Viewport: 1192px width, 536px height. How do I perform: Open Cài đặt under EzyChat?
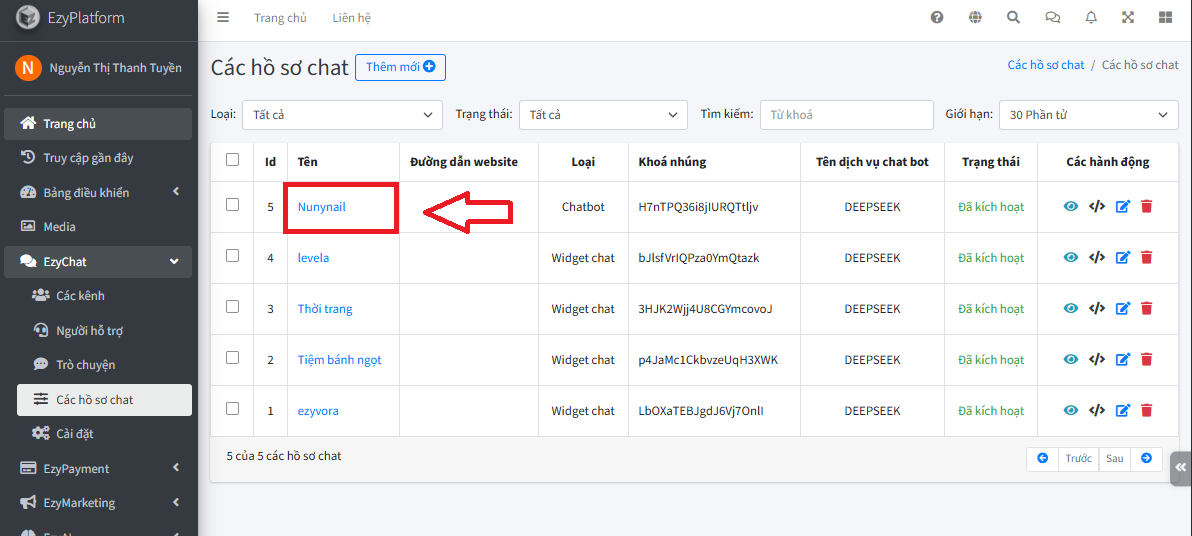pos(104,434)
